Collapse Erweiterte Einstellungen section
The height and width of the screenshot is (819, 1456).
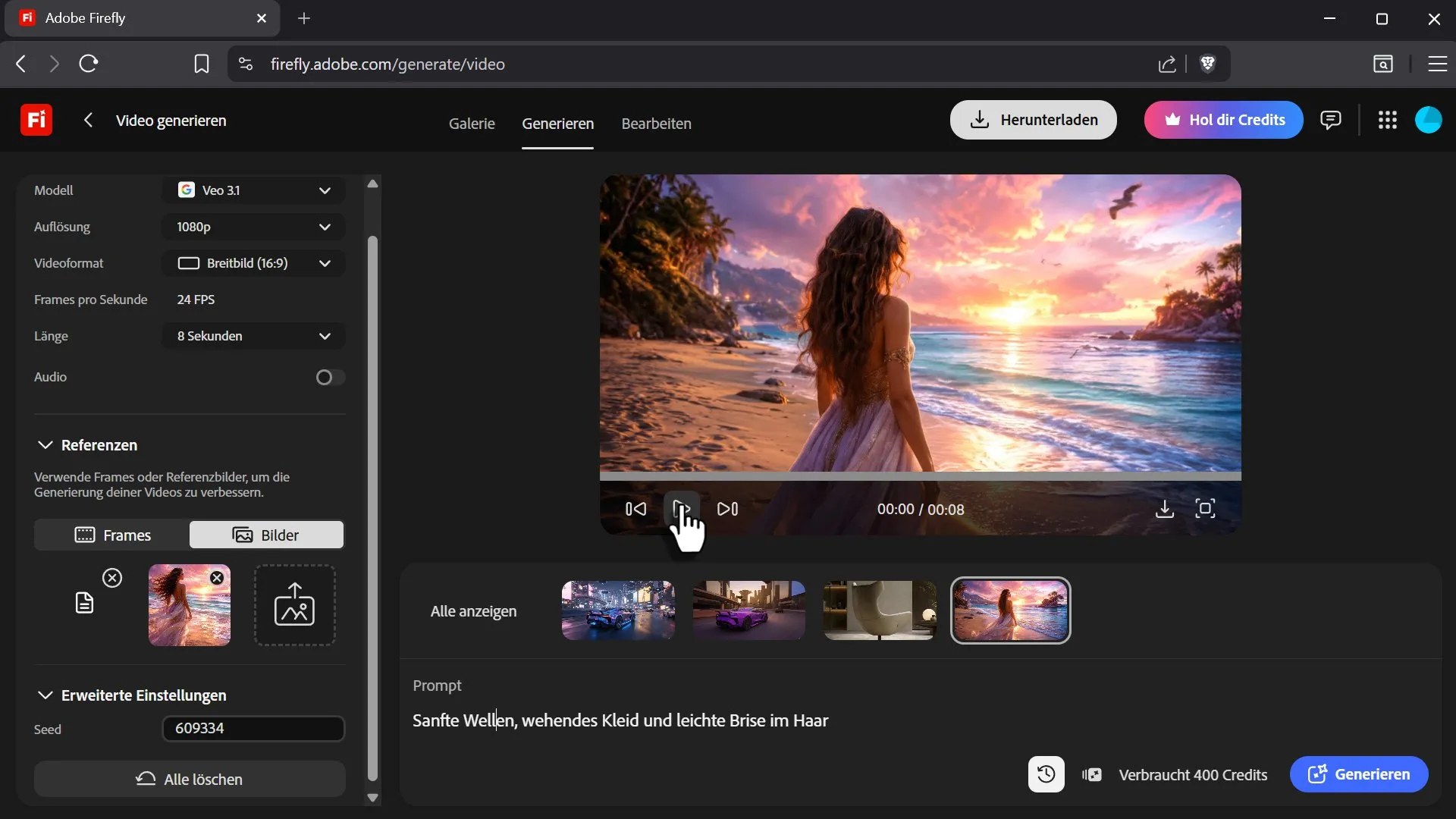pos(45,695)
